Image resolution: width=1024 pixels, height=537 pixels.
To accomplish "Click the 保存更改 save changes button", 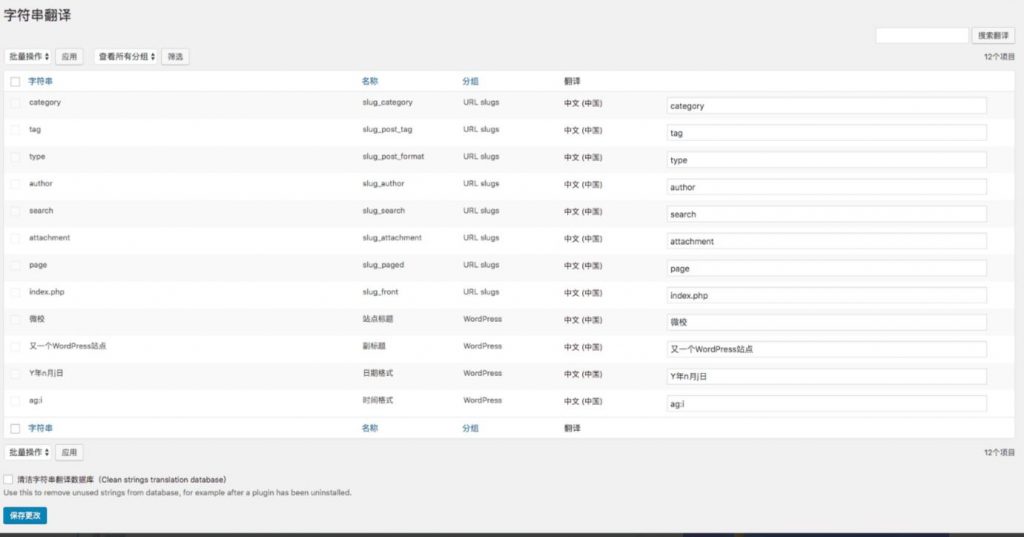I will (25, 515).
